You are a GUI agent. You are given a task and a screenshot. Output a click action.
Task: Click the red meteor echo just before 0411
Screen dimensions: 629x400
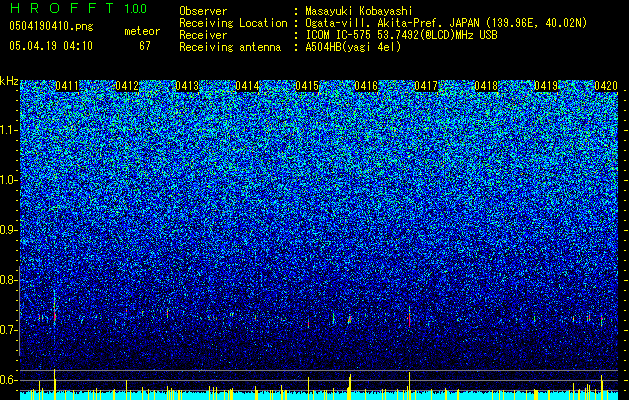coord(55,316)
